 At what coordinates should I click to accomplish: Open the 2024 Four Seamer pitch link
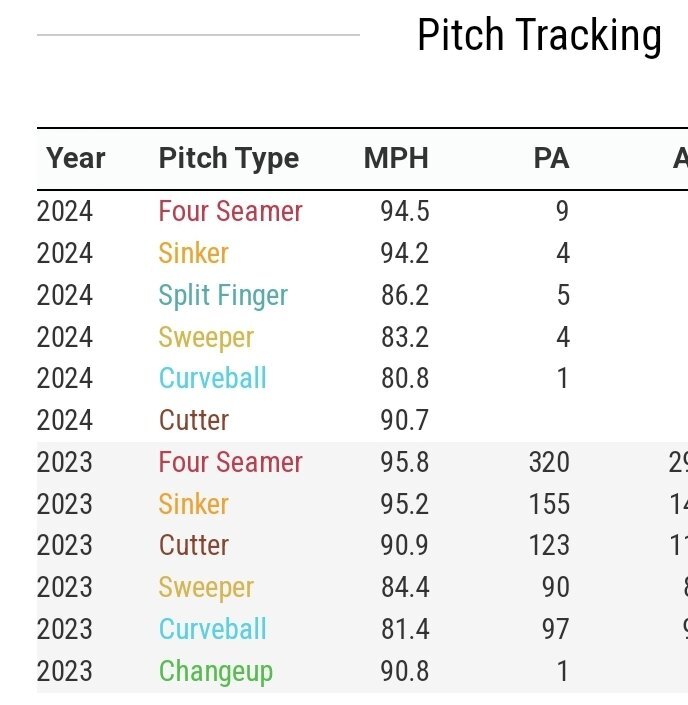[x=230, y=212]
